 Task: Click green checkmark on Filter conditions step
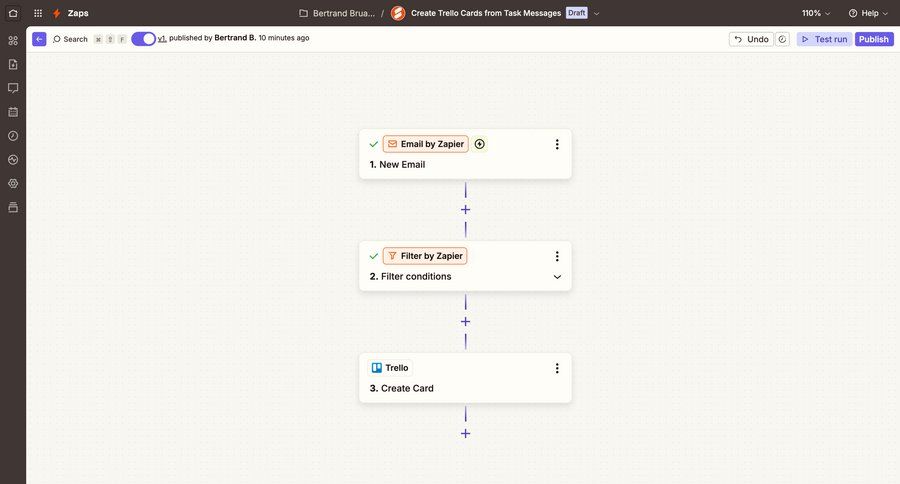point(374,256)
